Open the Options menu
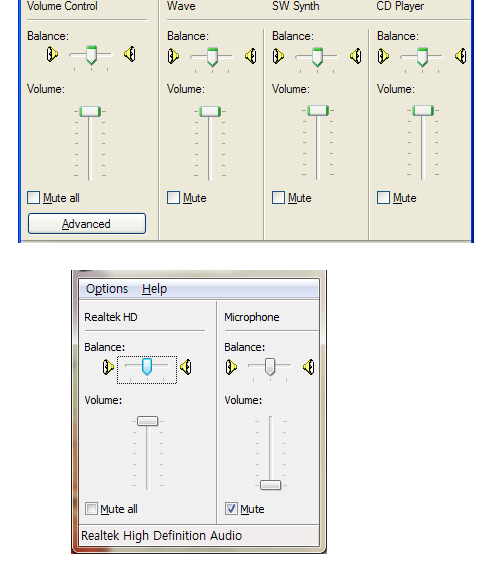The height and width of the screenshot is (573, 500). click(107, 289)
